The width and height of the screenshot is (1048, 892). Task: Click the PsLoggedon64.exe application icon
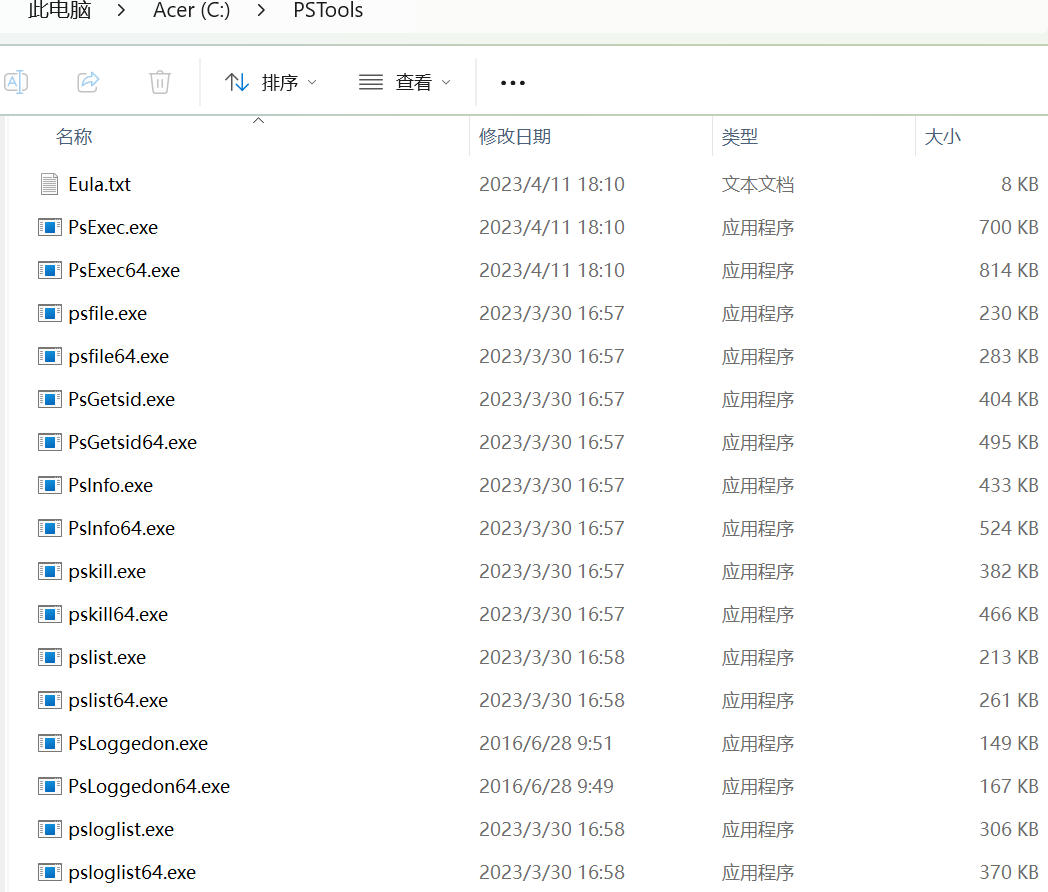click(49, 786)
